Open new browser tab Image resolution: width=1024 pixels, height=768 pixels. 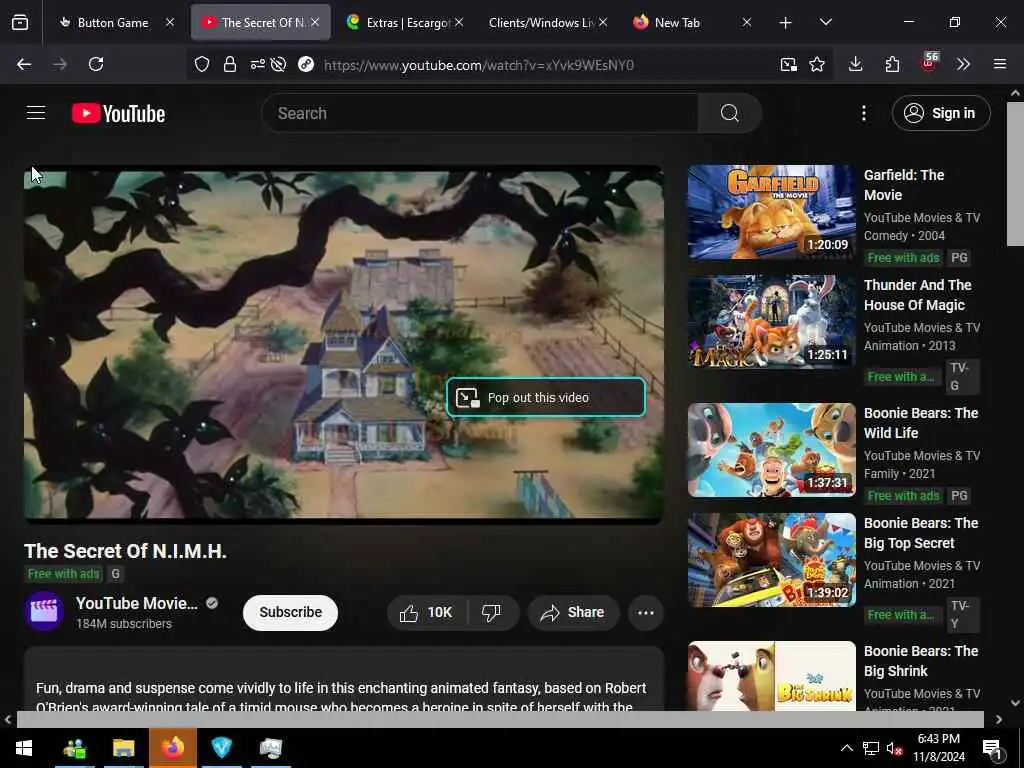[x=786, y=23]
